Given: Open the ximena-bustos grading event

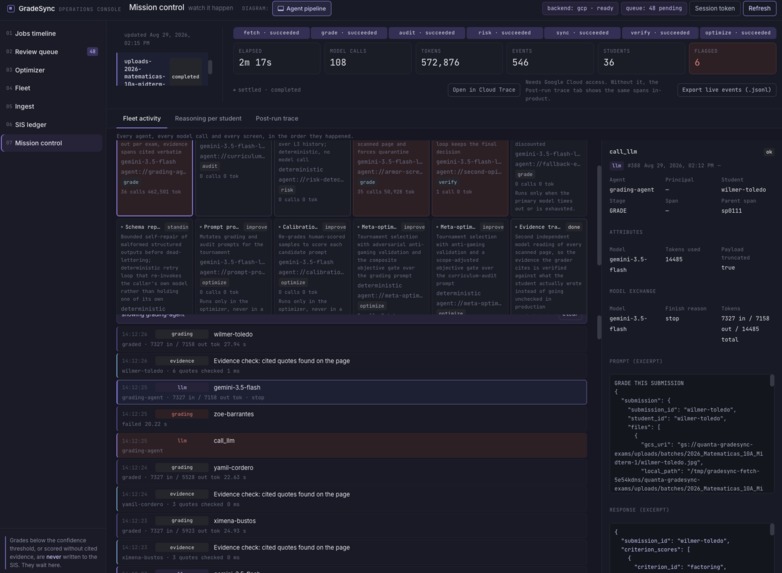Looking at the screenshot, I should click(352, 526).
